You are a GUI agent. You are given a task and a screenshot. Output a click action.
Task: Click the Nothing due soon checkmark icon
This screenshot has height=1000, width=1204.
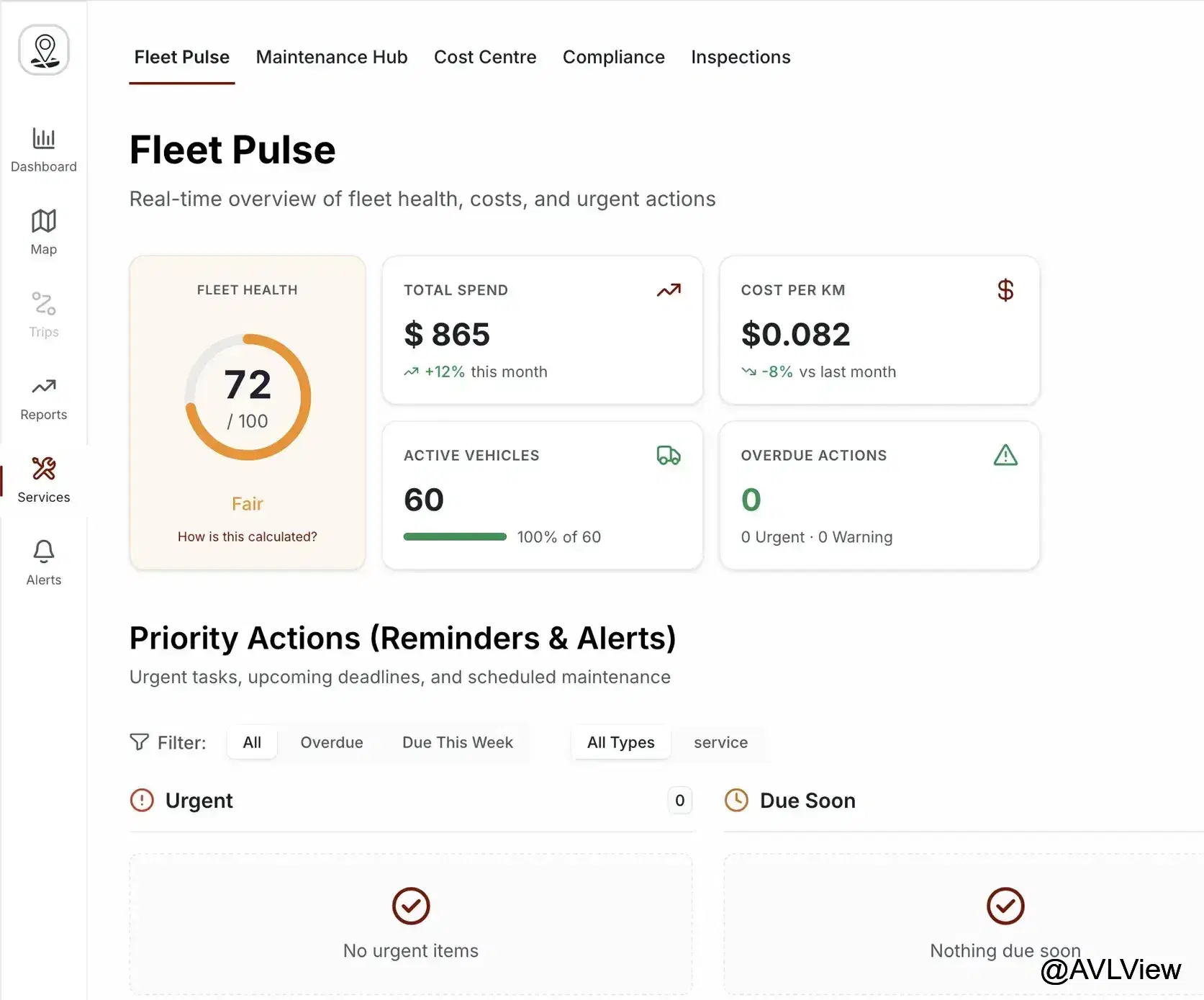point(1005,906)
